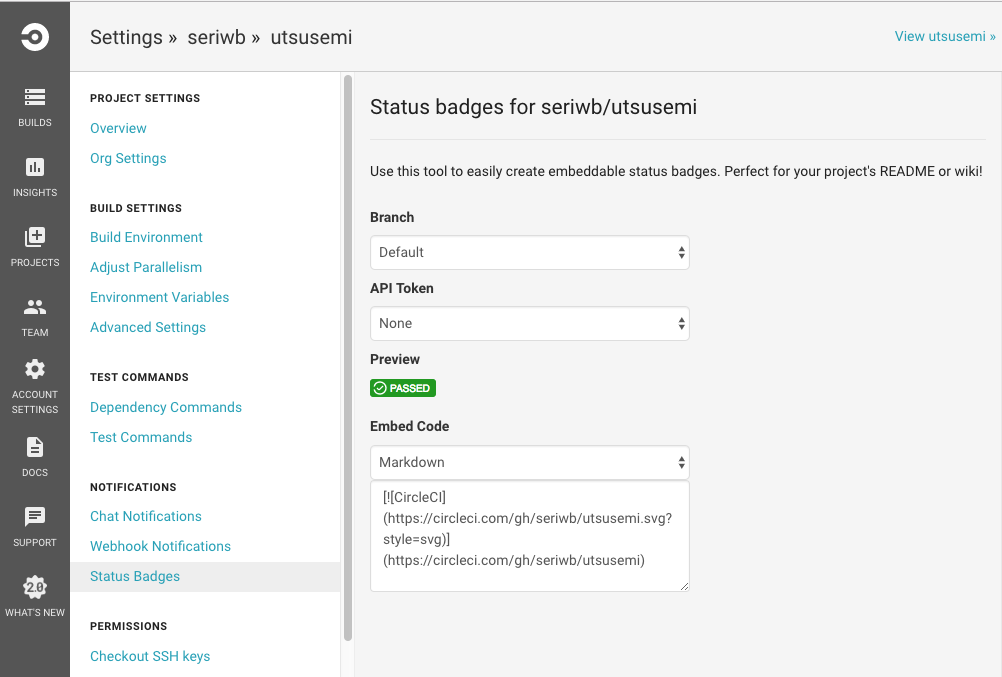
Task: Grab the embed code textarea resize handle
Action: pos(684,586)
